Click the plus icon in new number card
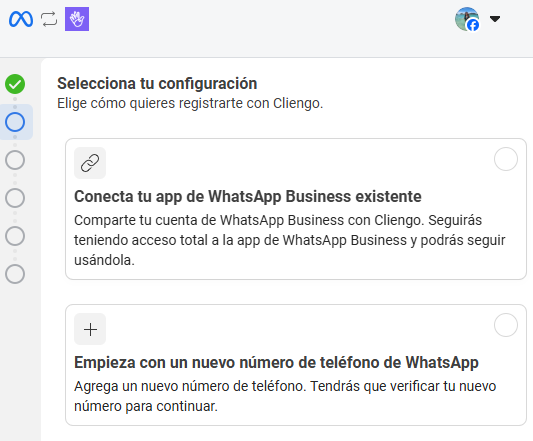 pos(90,329)
